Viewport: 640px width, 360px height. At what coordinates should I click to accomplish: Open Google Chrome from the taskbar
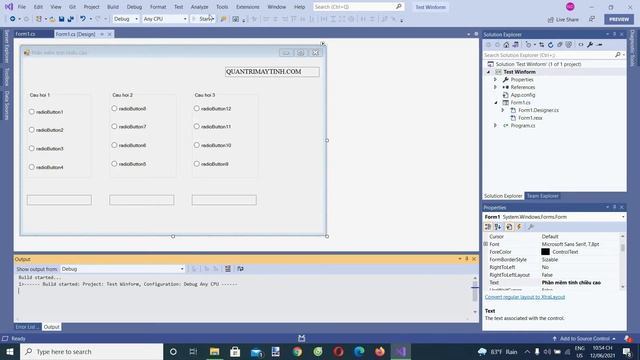click(x=297, y=351)
